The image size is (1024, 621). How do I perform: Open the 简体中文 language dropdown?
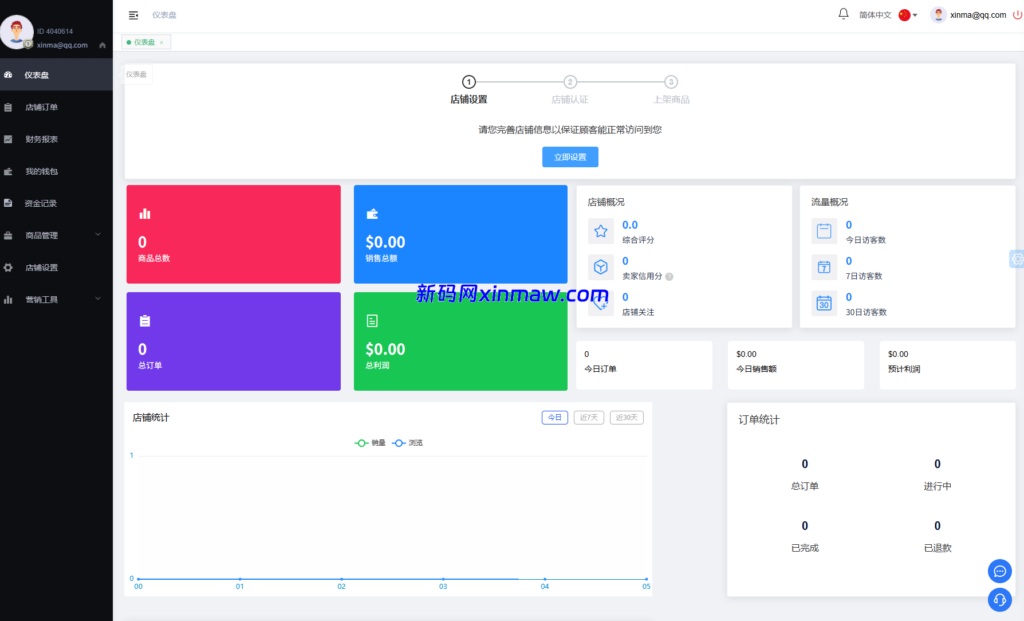click(x=888, y=15)
